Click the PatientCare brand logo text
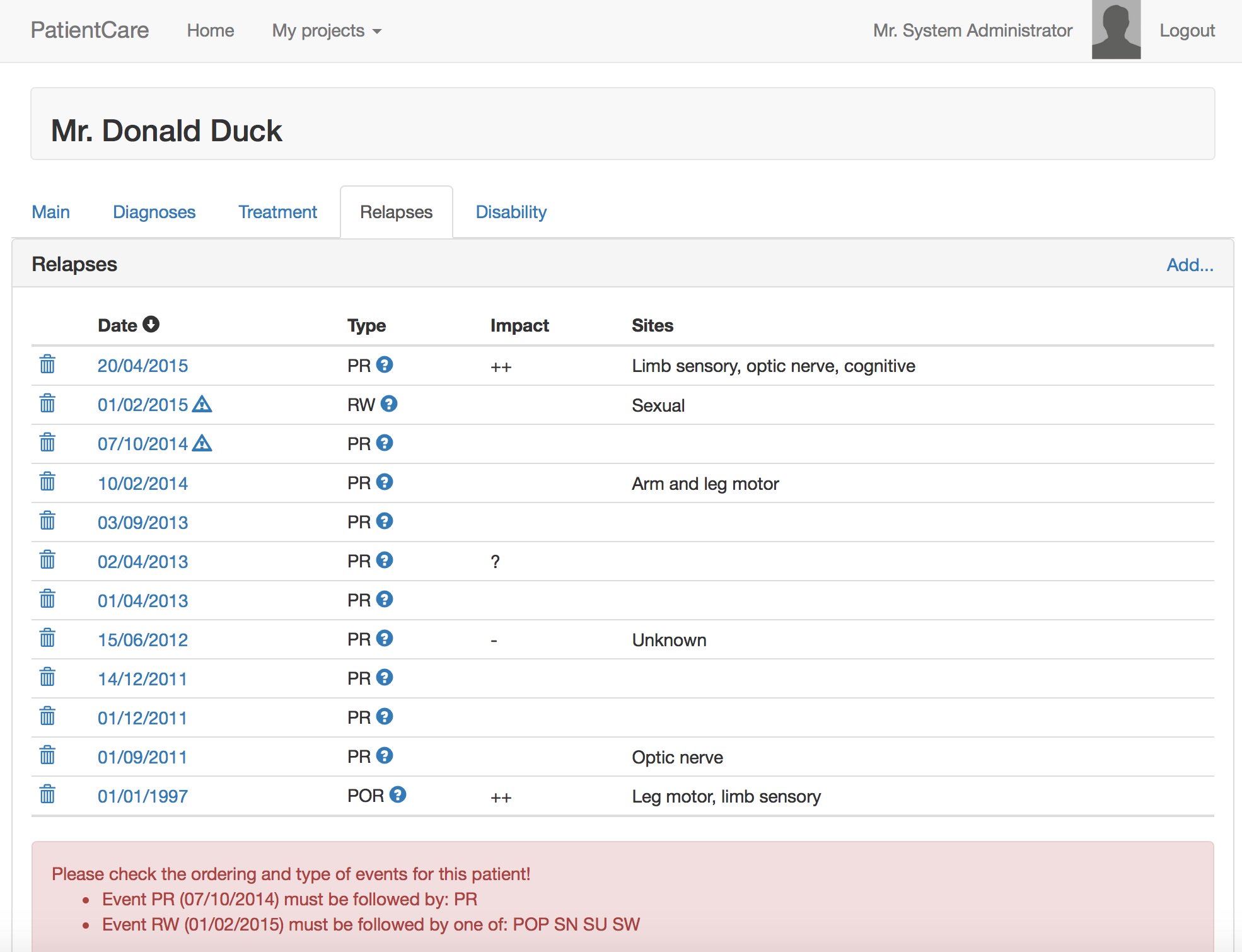Image resolution: width=1242 pixels, height=952 pixels. click(90, 30)
